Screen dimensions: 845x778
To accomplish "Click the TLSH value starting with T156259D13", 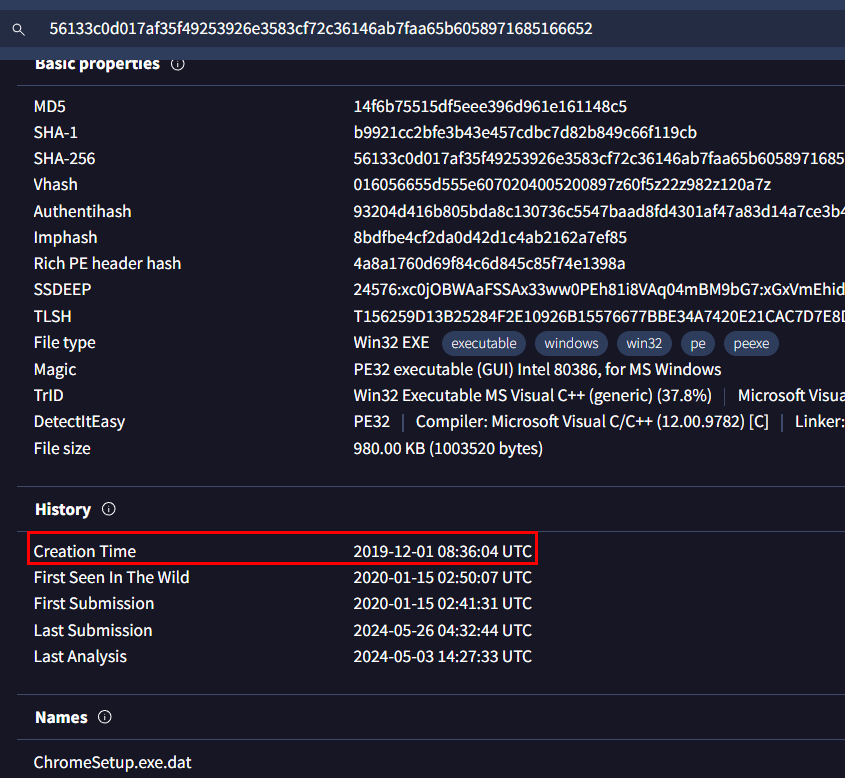I will 599,316.
